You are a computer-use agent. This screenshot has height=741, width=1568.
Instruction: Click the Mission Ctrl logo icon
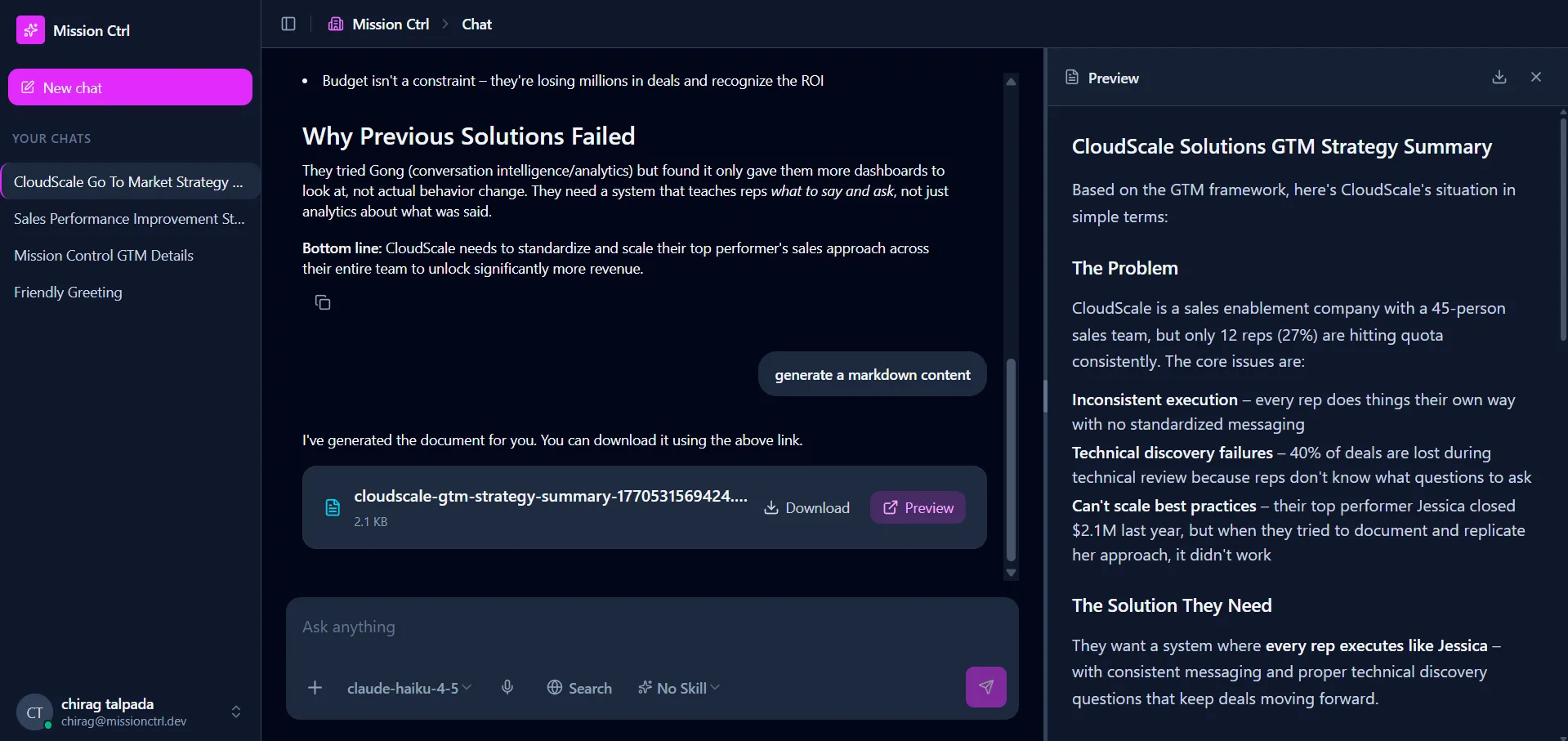30,30
